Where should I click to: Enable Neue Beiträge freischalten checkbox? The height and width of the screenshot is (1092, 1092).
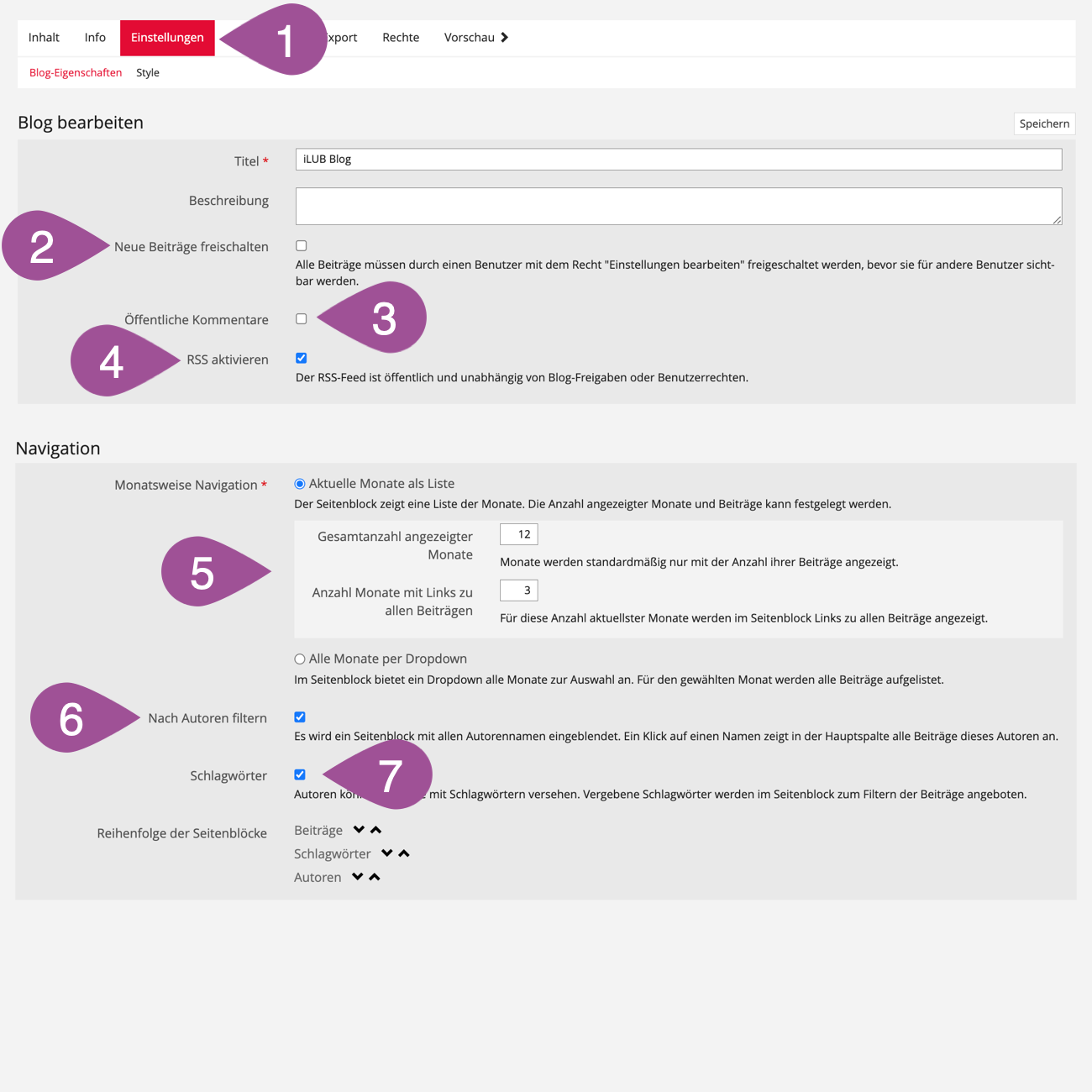click(302, 246)
